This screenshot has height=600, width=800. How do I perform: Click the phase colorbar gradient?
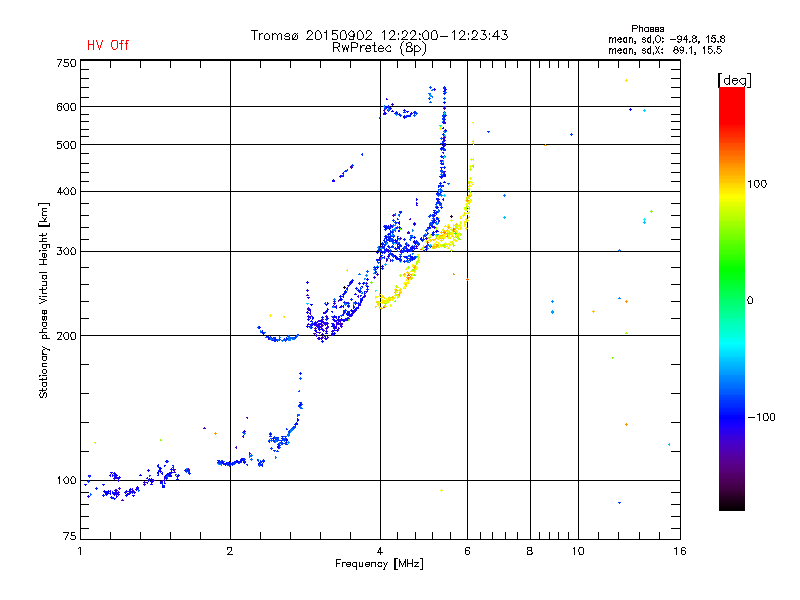coord(732,298)
